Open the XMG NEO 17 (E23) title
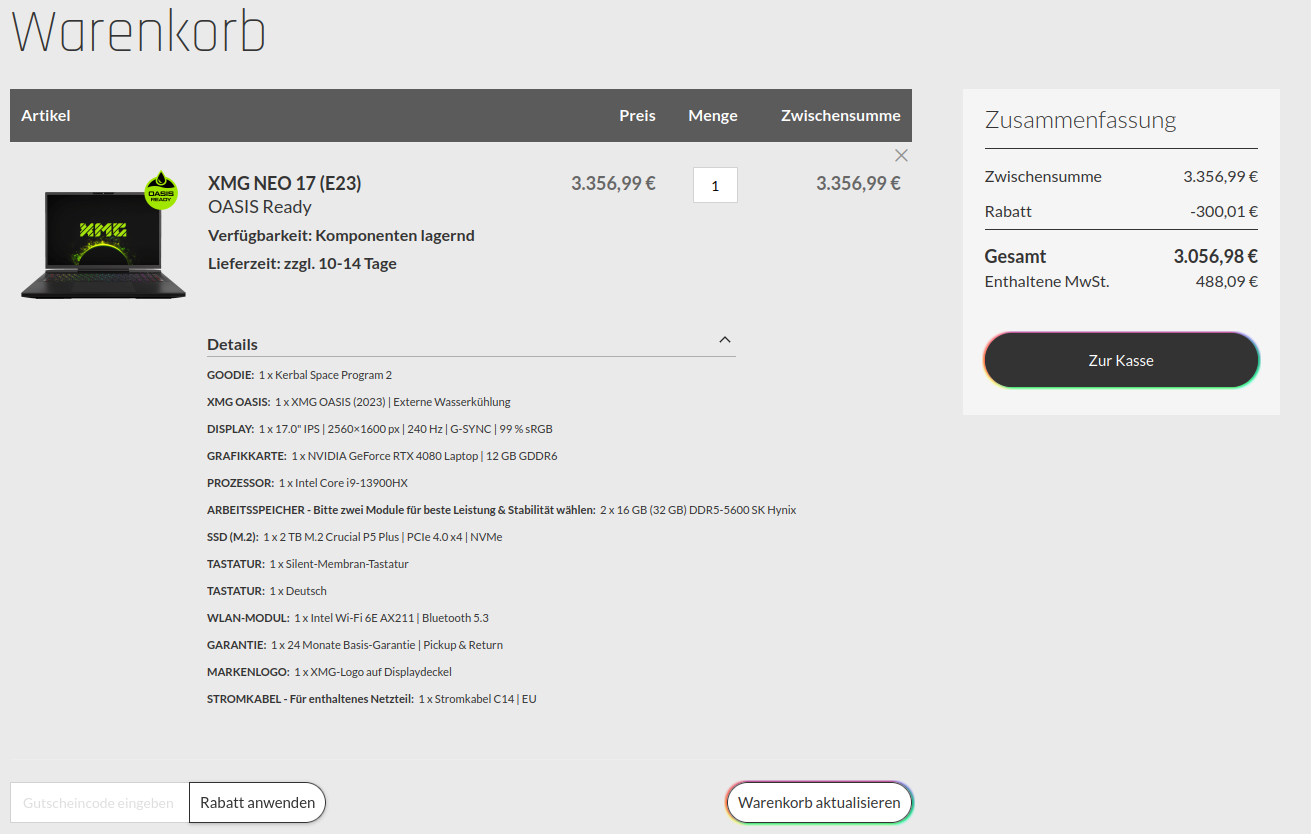1311x834 pixels. point(284,183)
